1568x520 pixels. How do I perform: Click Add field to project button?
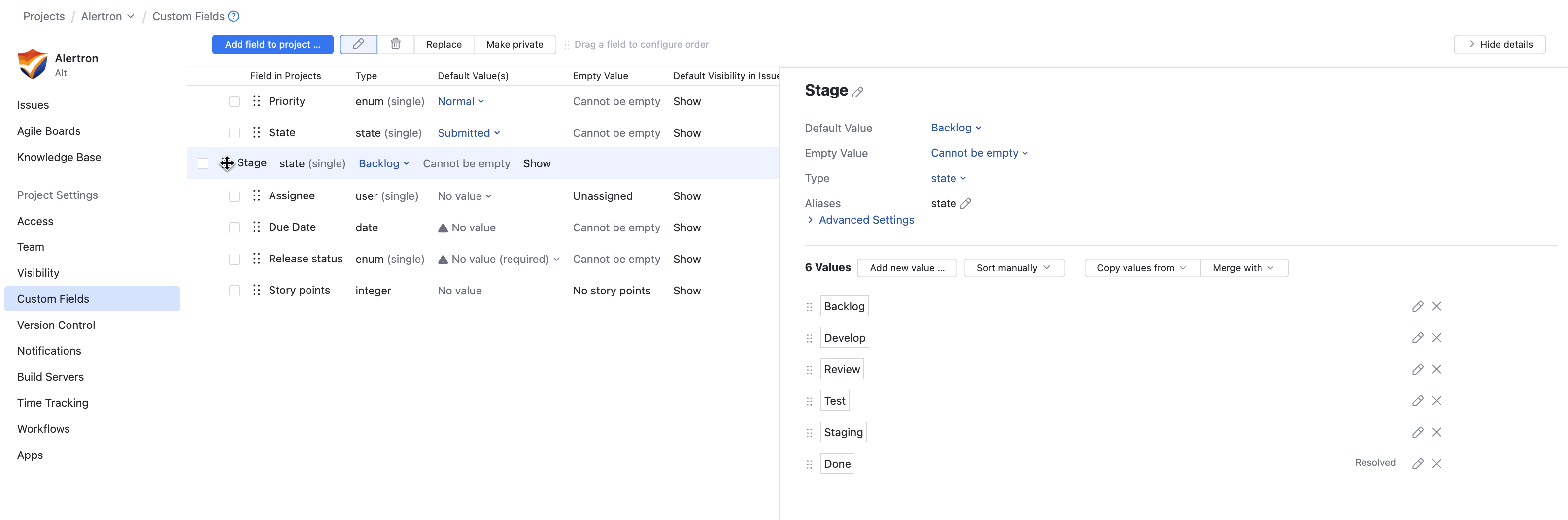tap(272, 44)
